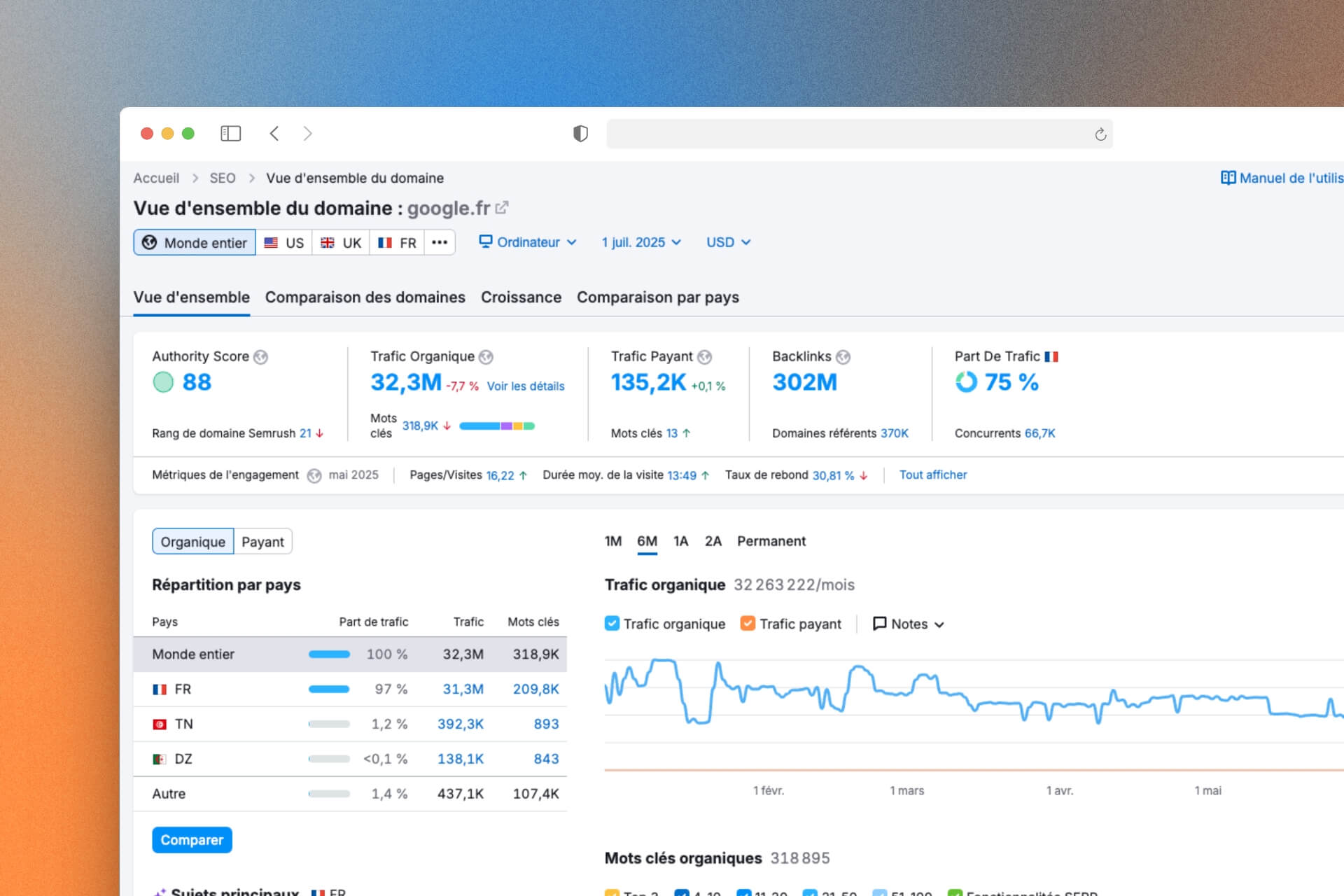Expand the Notes dropdown
This screenshot has width=1344, height=896.
909,624
